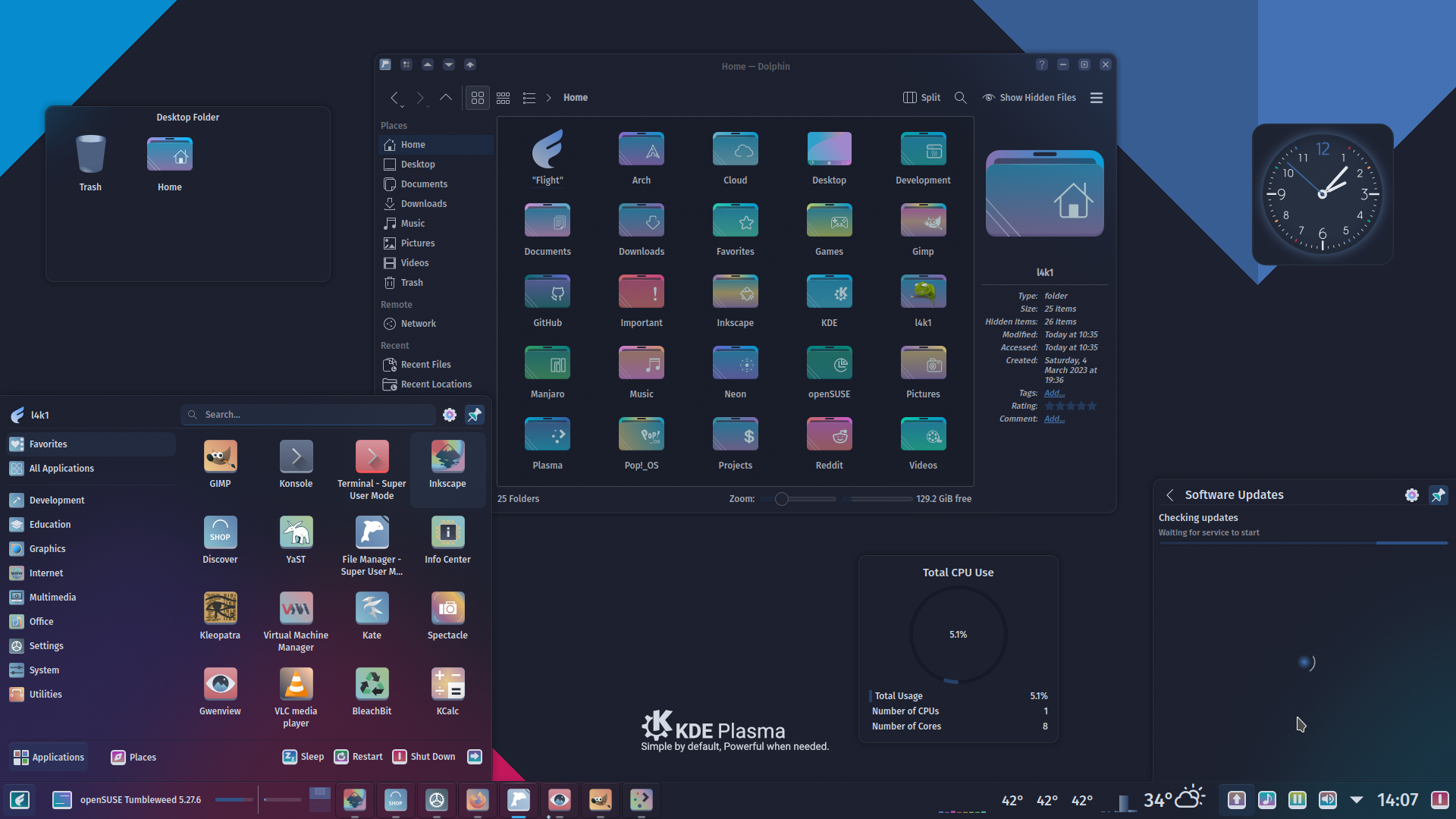Pin the application launcher open
The width and height of the screenshot is (1456, 819).
[475, 415]
